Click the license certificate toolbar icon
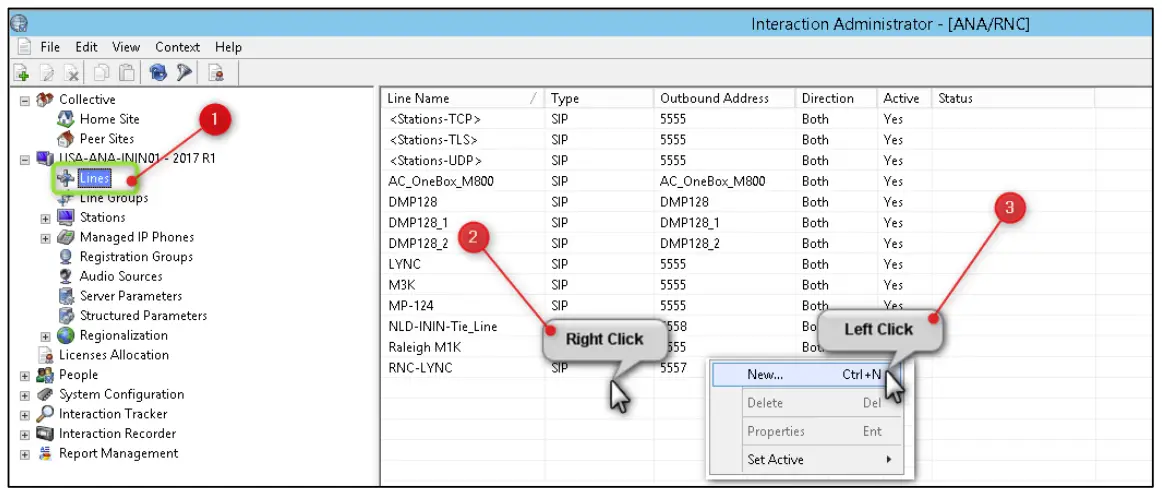This screenshot has width=1162, height=493. 215,72
